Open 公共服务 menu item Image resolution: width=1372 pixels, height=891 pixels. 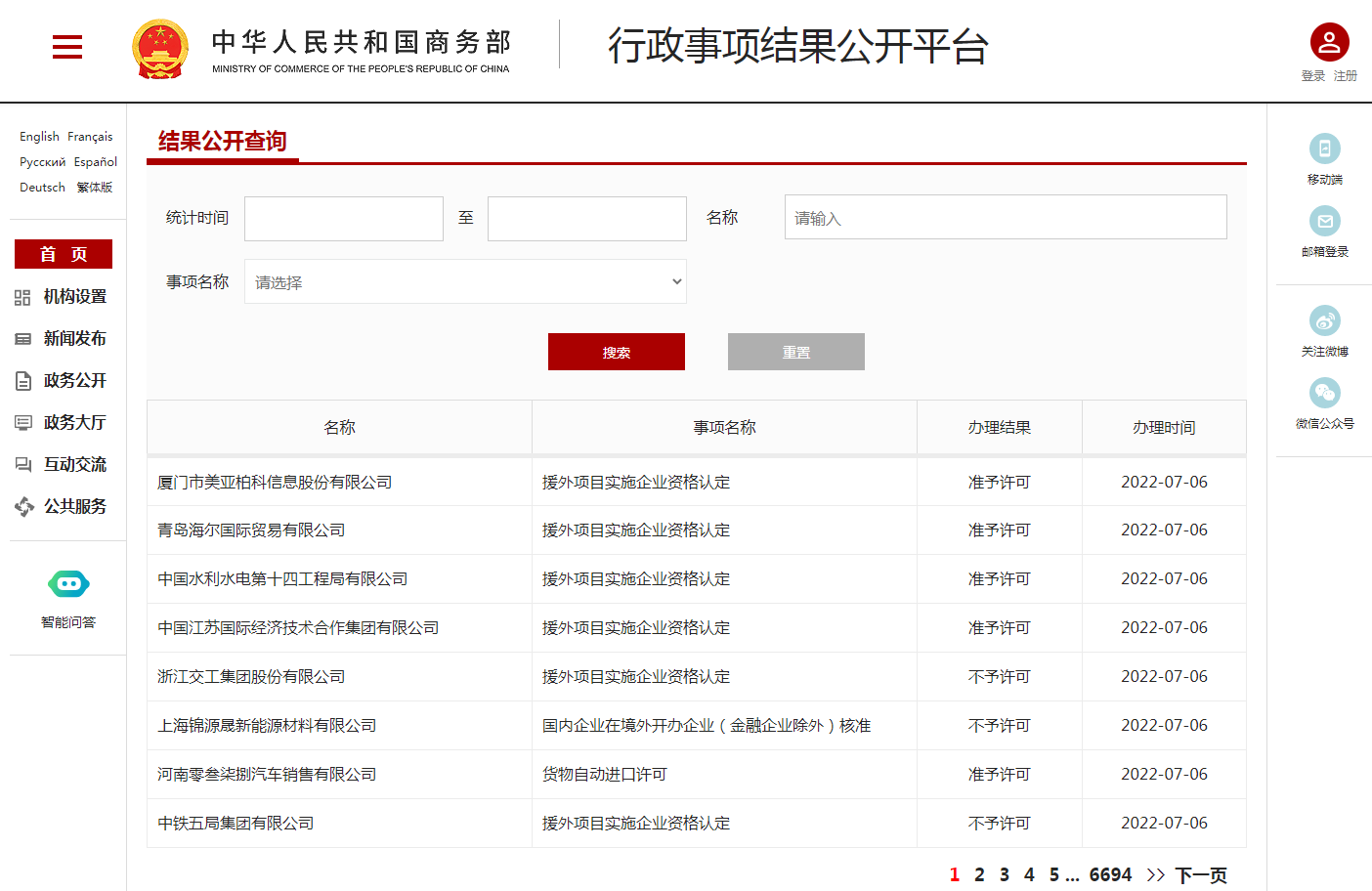point(75,507)
